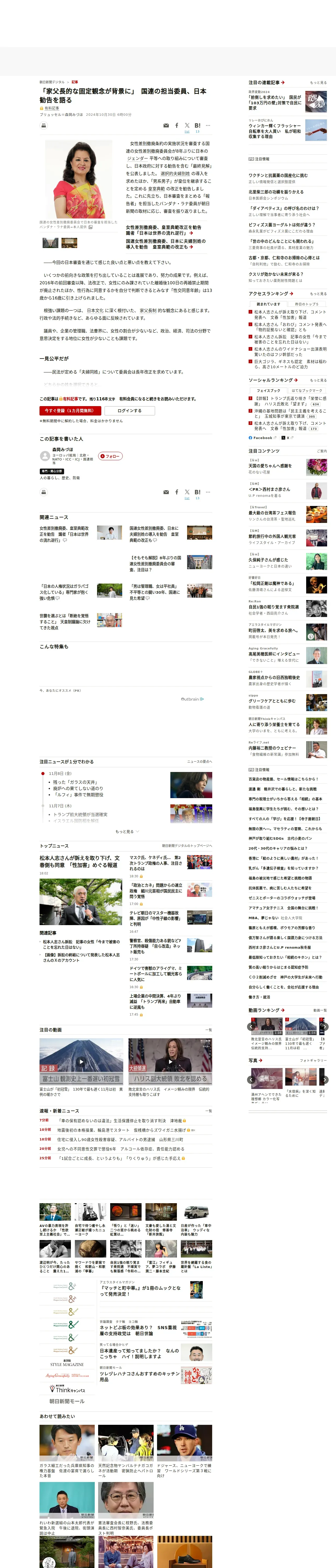336x1568 pixels.
Task: Play the 富士山観測史上一番遅い初冠雪 video
Action: 81,1062
